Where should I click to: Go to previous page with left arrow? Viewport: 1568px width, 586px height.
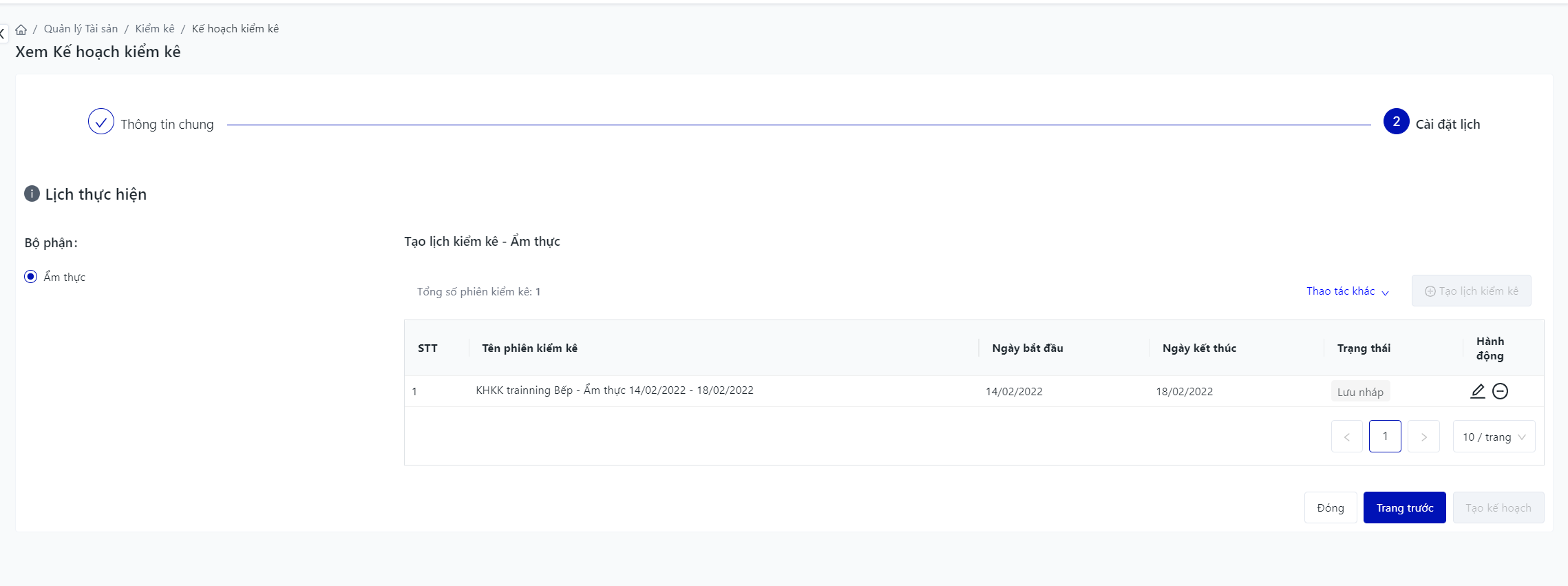pos(1346,437)
